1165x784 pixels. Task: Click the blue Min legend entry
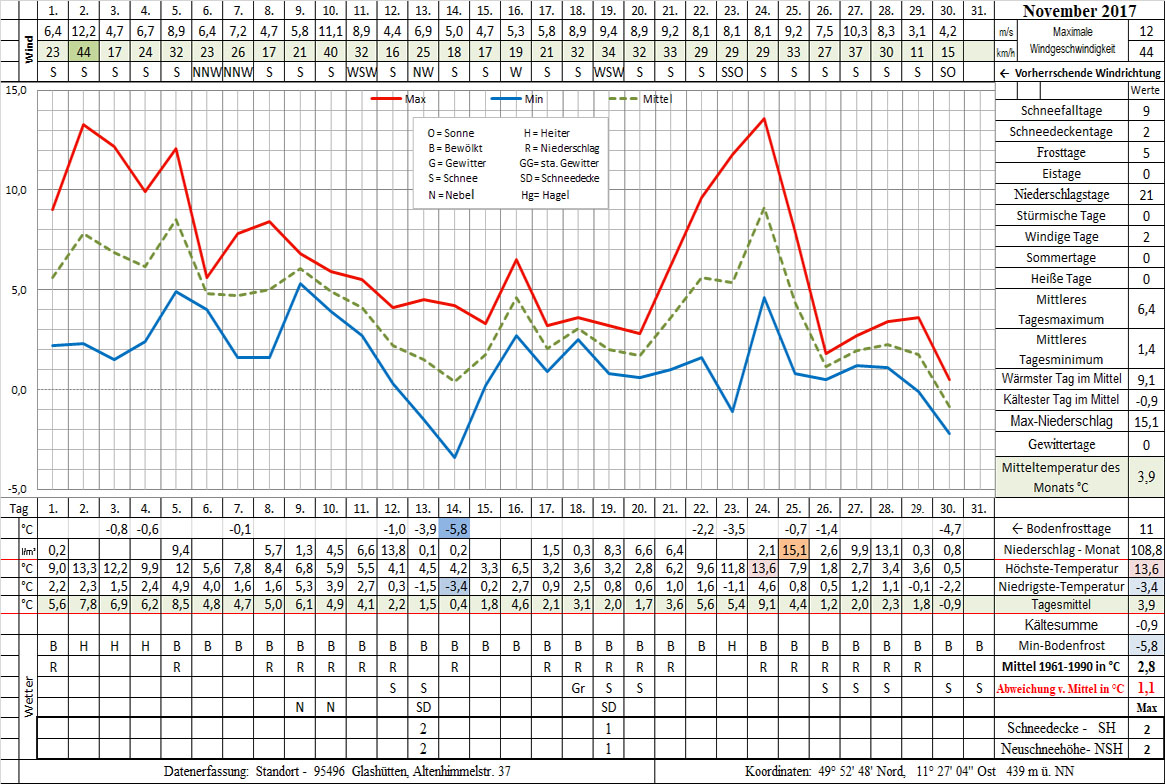(x=522, y=99)
